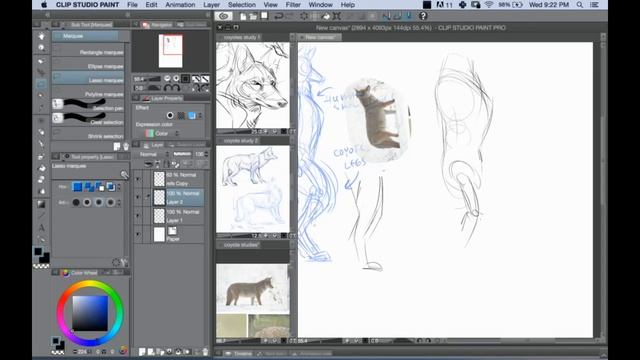Switch to the coyotes study 1 tab
The width and height of the screenshot is (640, 360).
241,37
